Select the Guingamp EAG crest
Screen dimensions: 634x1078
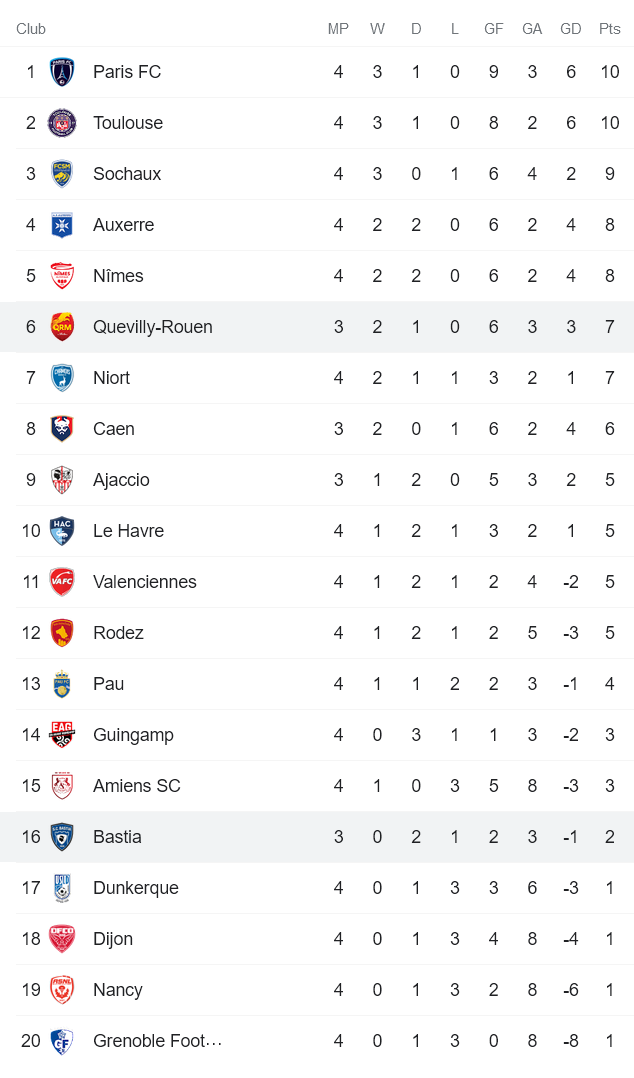(62, 734)
